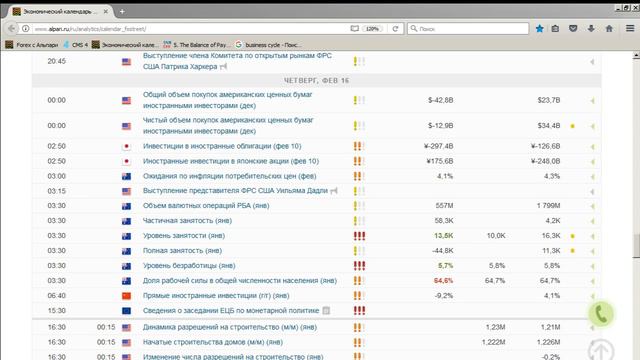The image size is (640, 360).
Task: Click the page vertical scrollbar thumb
Action: coord(636,246)
